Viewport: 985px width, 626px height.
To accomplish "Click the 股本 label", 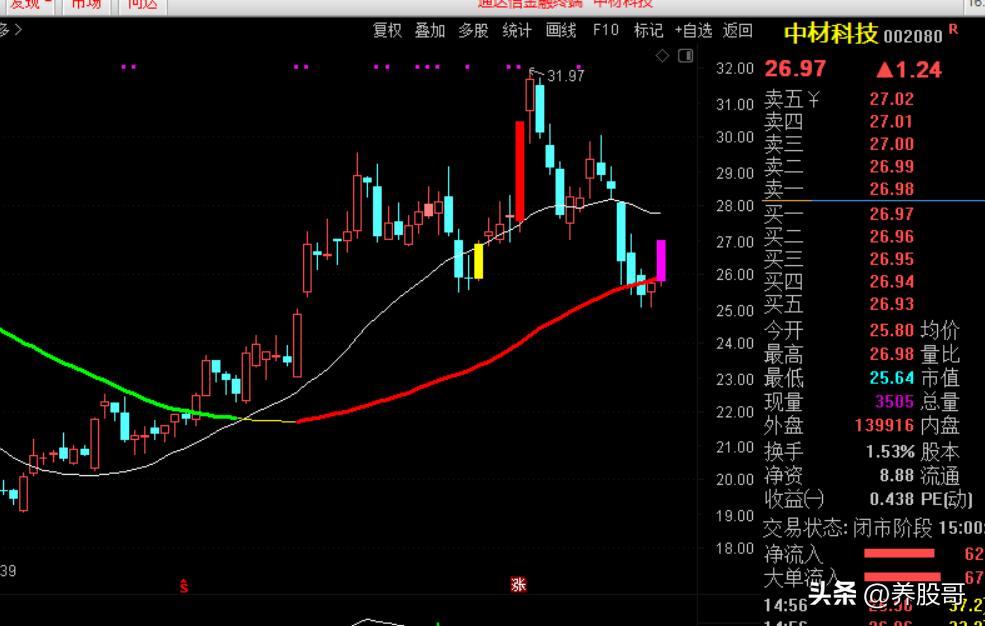I will pos(940,451).
